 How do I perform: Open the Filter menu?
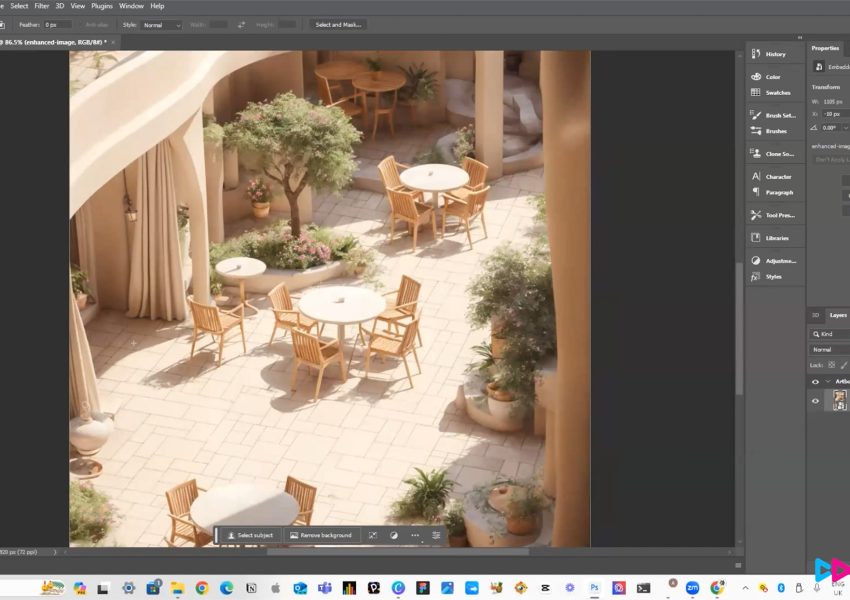pyautogui.click(x=42, y=6)
